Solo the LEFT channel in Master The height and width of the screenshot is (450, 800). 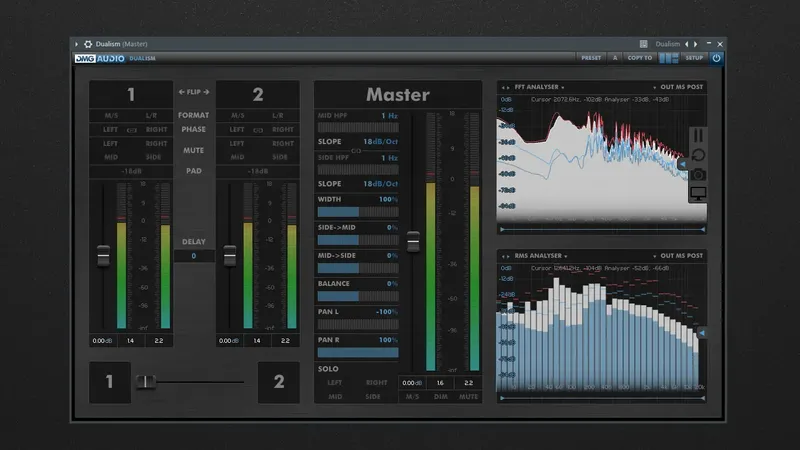(335, 383)
